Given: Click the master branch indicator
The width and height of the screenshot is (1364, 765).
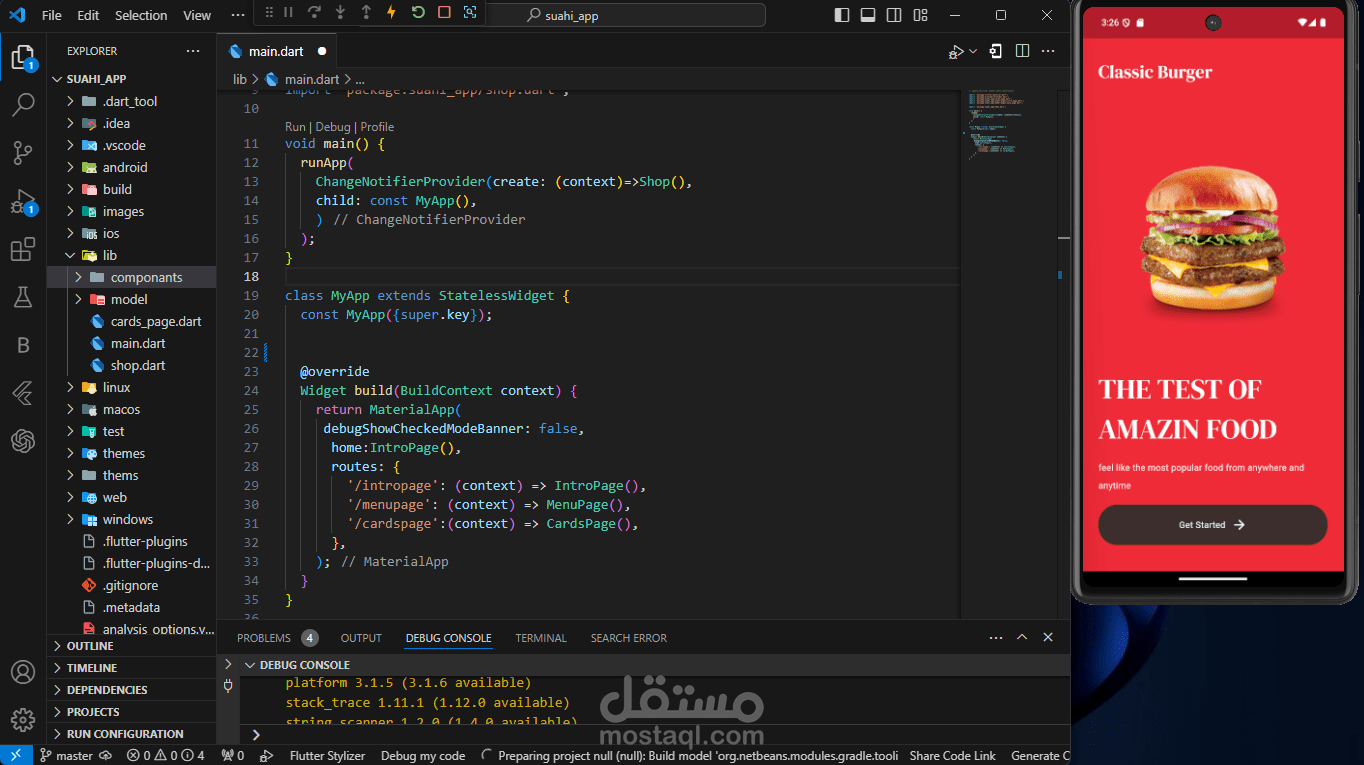Looking at the screenshot, I should click(66, 756).
